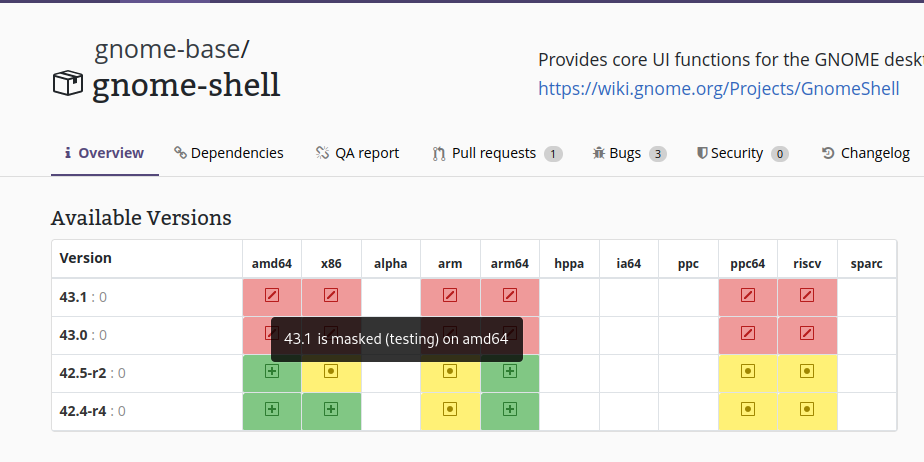Image resolution: width=924 pixels, height=462 pixels.
Task: Click testing icon for 42.5-r2 on x86
Action: click(331, 371)
